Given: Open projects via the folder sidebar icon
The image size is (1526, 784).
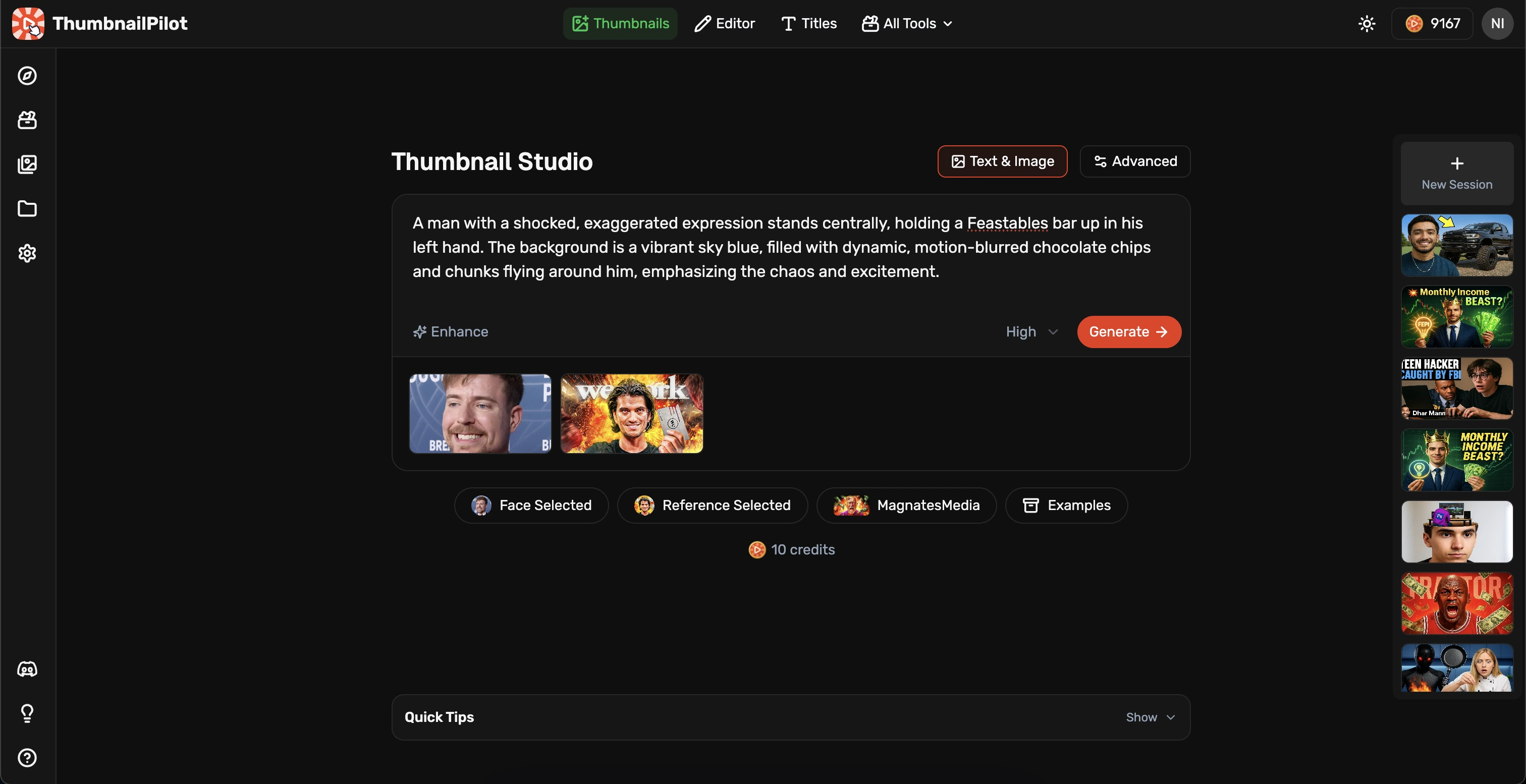Looking at the screenshot, I should (x=27, y=209).
